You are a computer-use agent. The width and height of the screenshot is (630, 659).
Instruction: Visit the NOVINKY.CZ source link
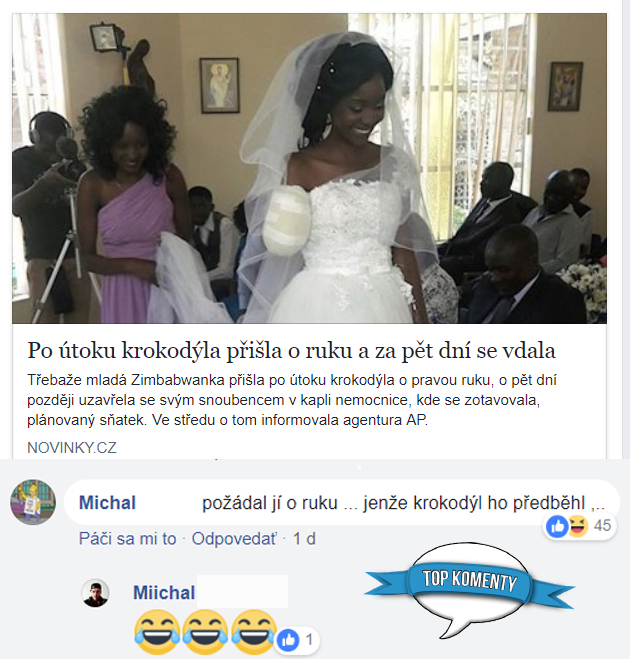pyautogui.click(x=72, y=448)
